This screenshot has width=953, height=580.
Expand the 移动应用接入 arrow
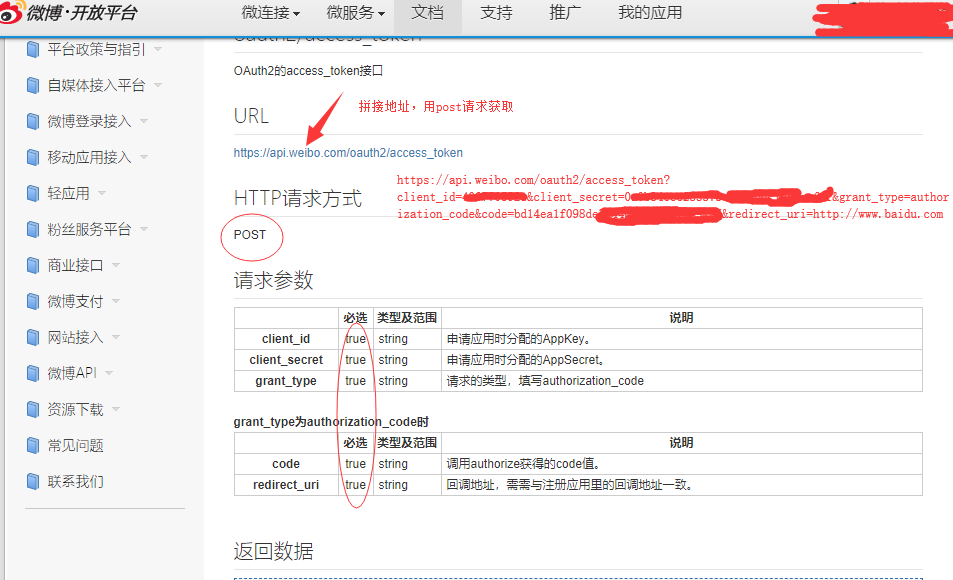[144, 157]
